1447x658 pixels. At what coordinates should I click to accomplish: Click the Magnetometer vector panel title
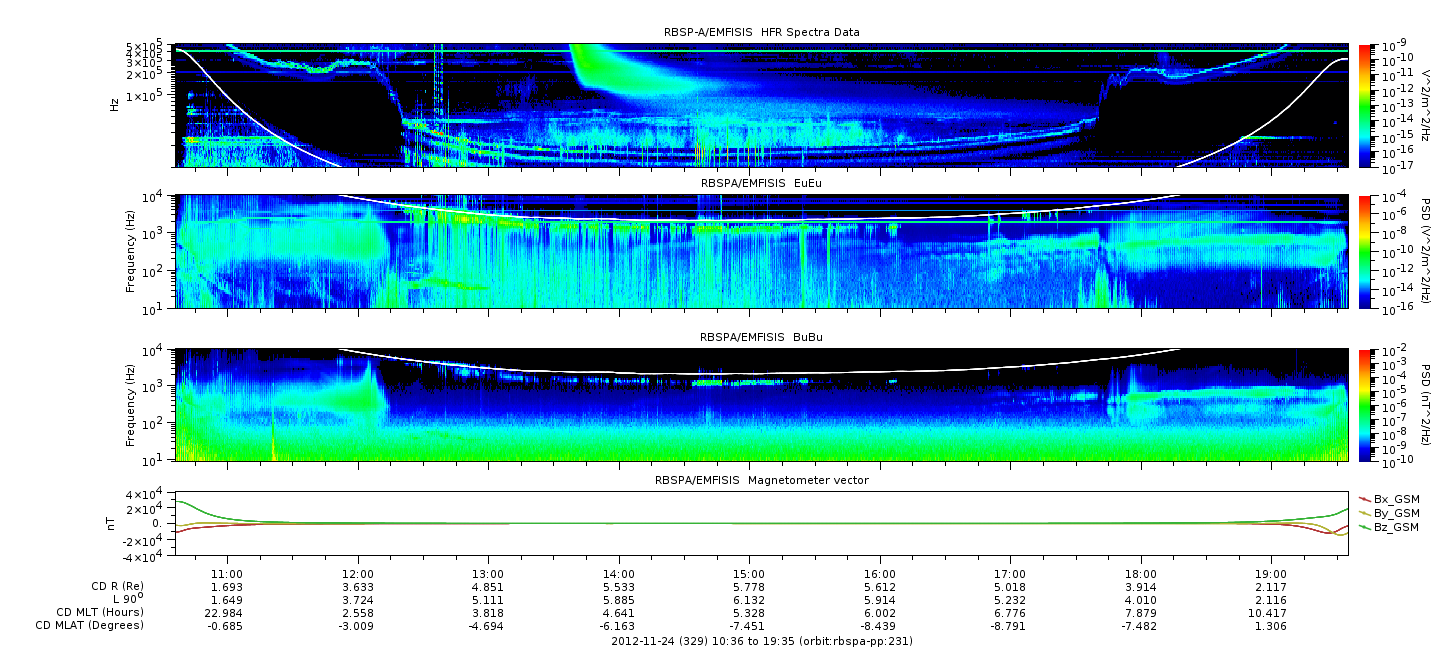pos(761,480)
